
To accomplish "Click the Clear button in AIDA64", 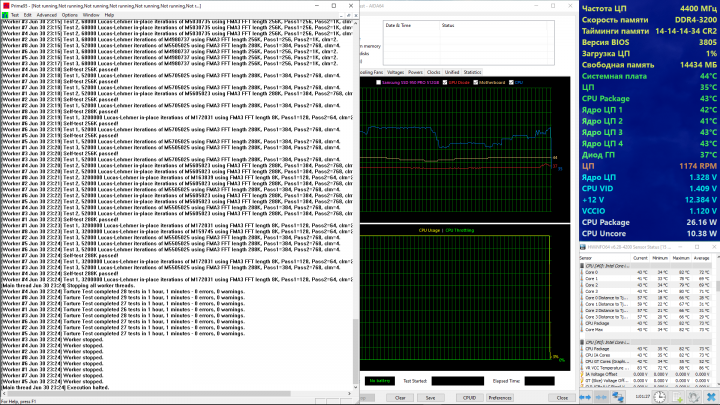I will click(x=400, y=398).
